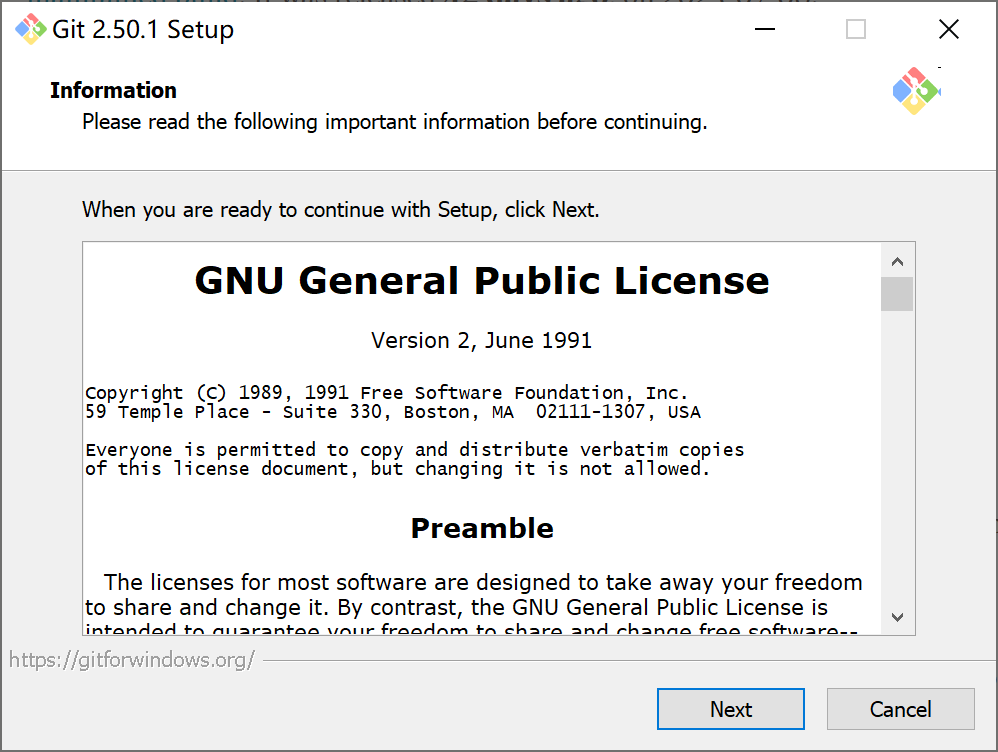998x752 pixels.
Task: Click the Preamble heading
Action: [x=482, y=529]
